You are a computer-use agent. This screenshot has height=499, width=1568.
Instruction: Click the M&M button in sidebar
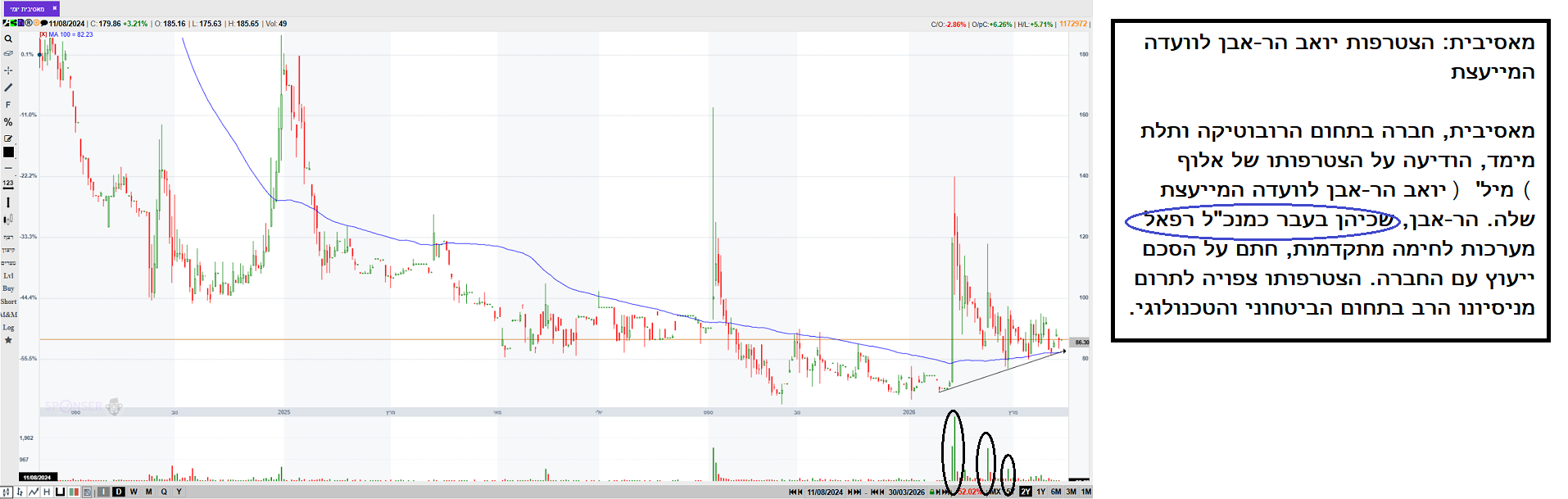[8, 315]
